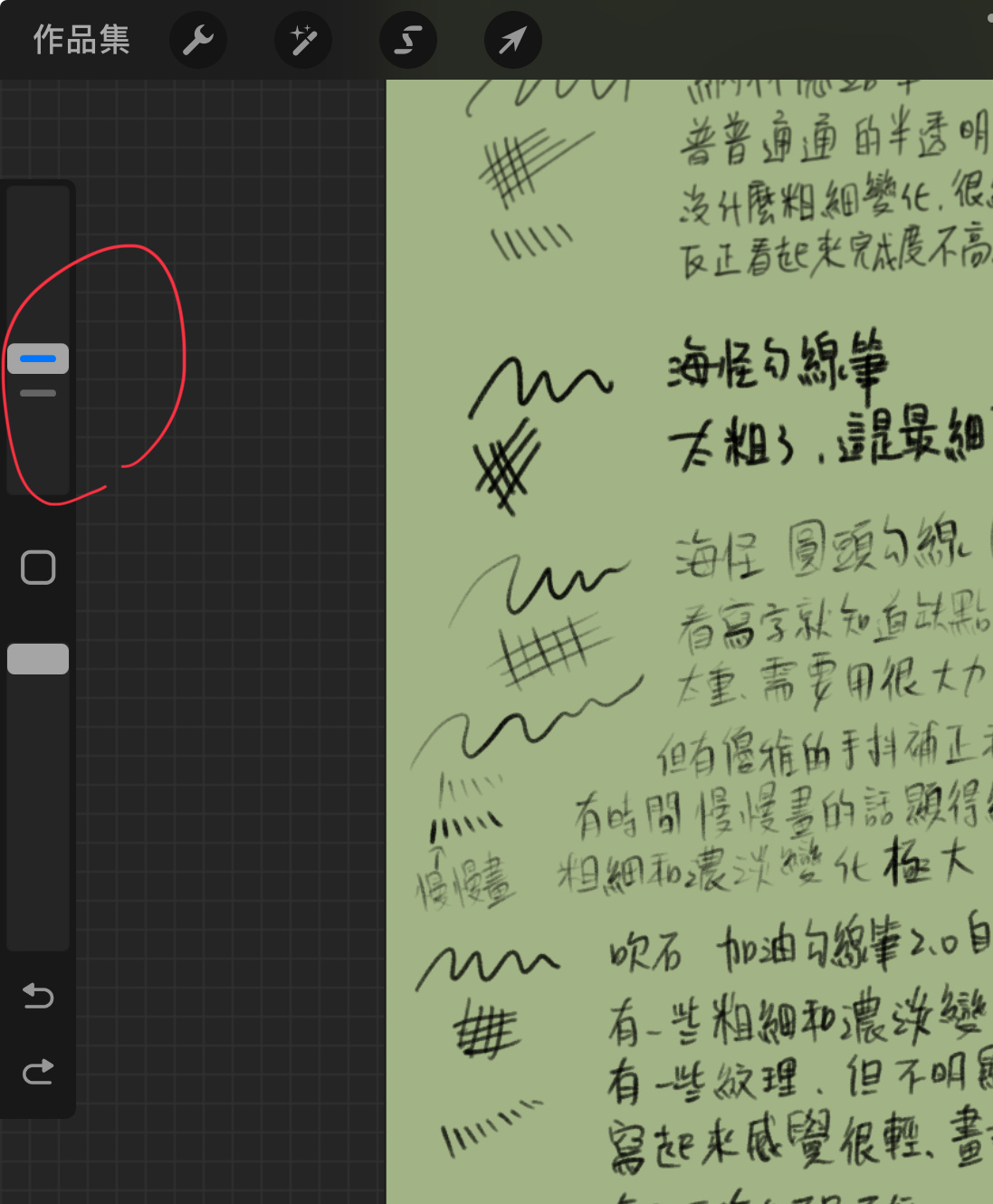Open the Actions wrench menu
Viewport: 993px width, 1204px height.
(x=198, y=40)
